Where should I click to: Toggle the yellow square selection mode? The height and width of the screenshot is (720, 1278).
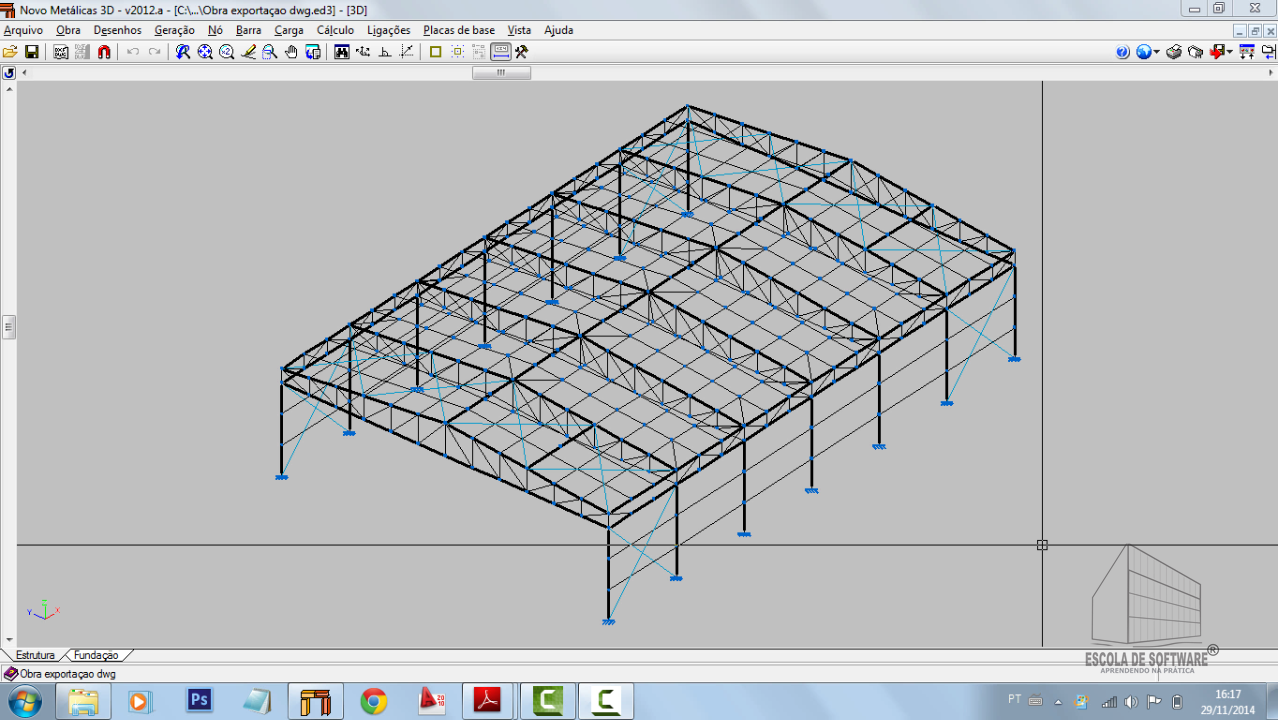[435, 52]
